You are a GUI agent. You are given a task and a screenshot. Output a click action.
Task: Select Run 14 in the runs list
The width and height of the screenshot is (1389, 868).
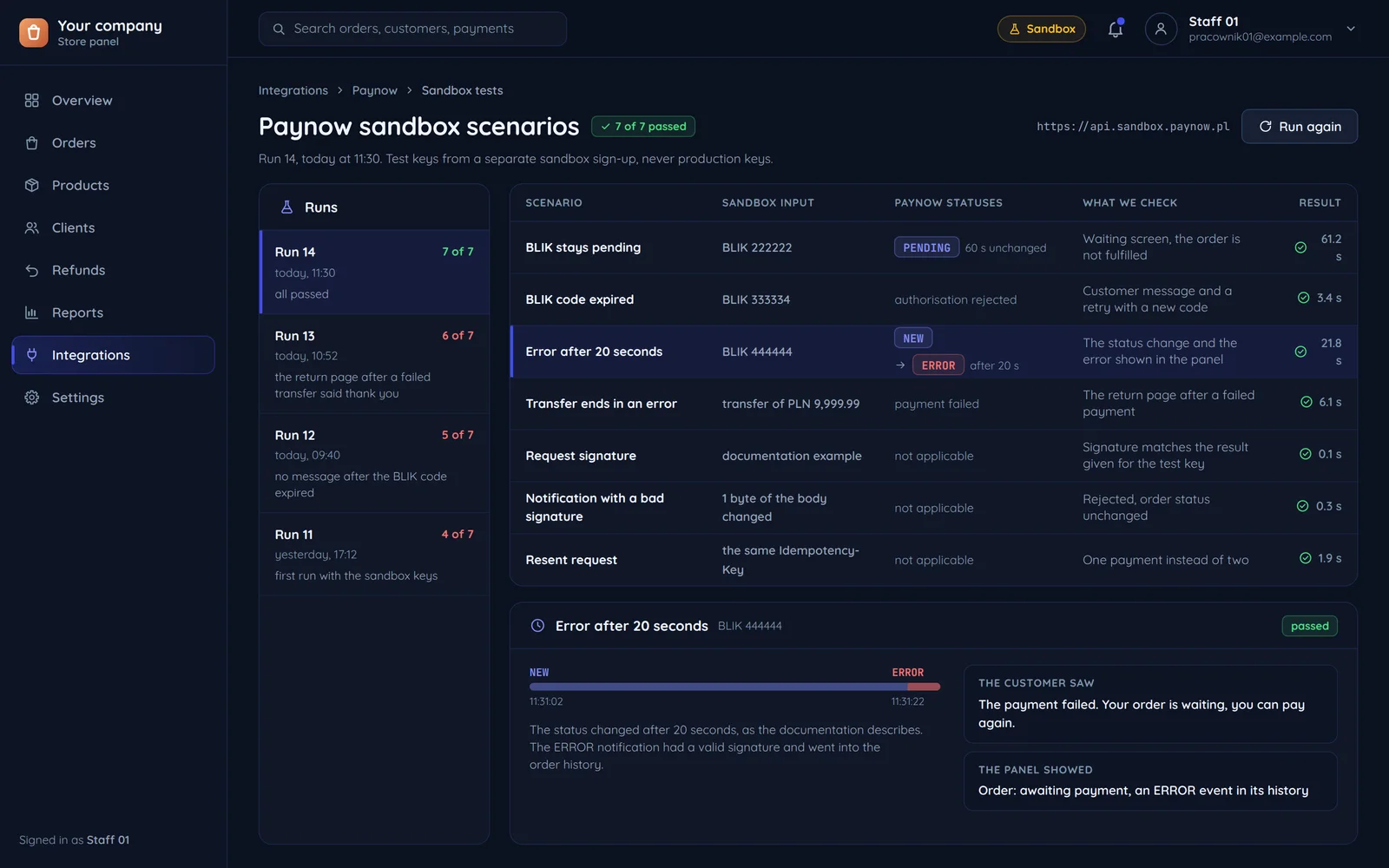[x=375, y=273]
